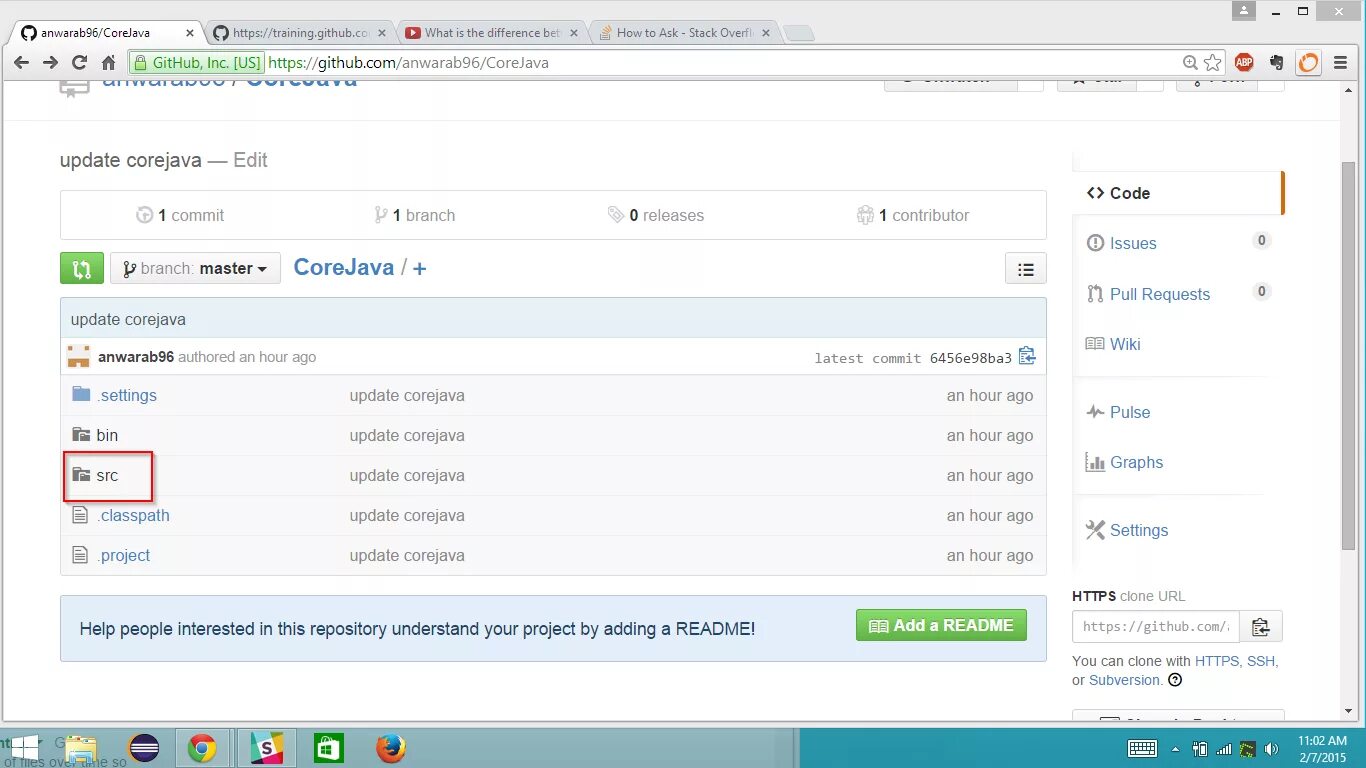Open the .classpath file
1366x768 pixels.
pos(133,515)
